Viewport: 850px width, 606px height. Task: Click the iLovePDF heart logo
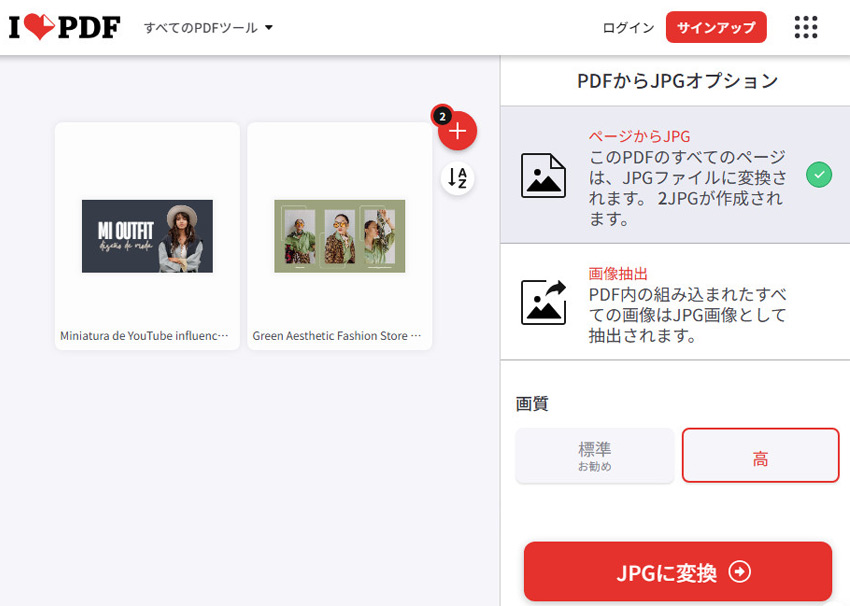point(64,27)
